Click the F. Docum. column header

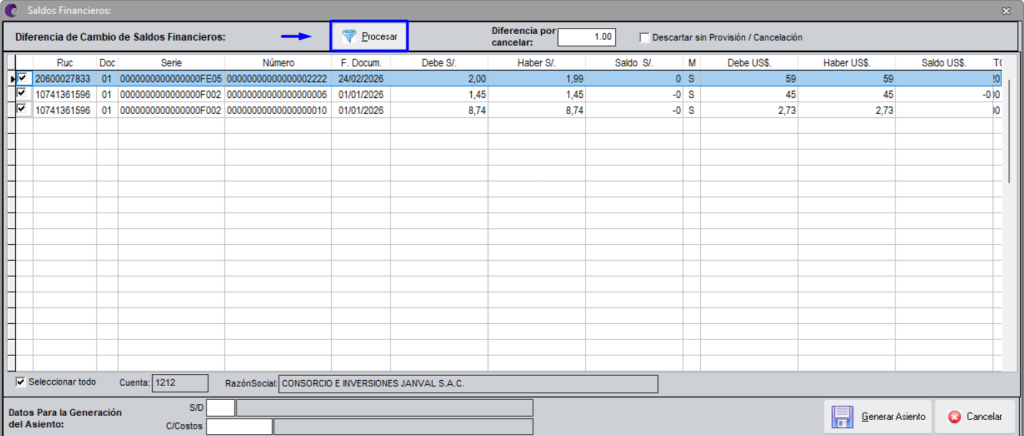coord(361,63)
